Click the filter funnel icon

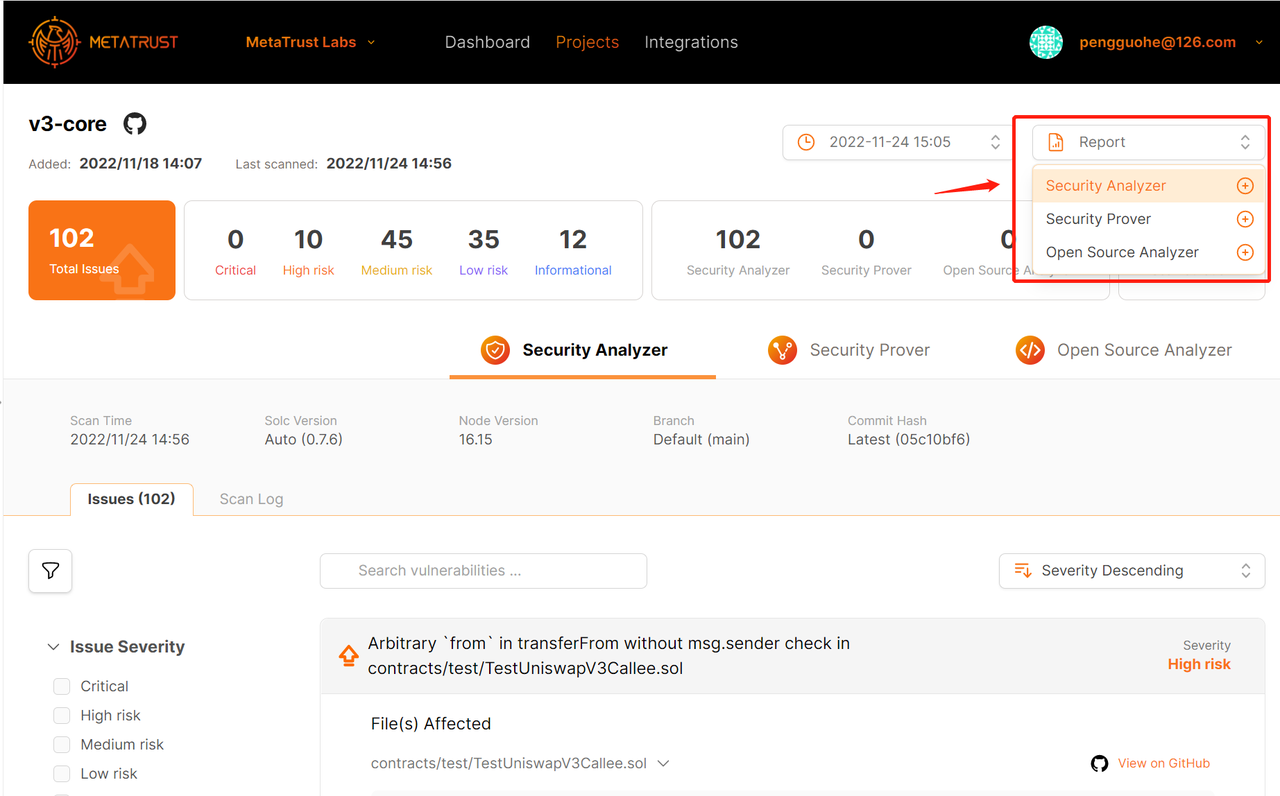coord(50,571)
